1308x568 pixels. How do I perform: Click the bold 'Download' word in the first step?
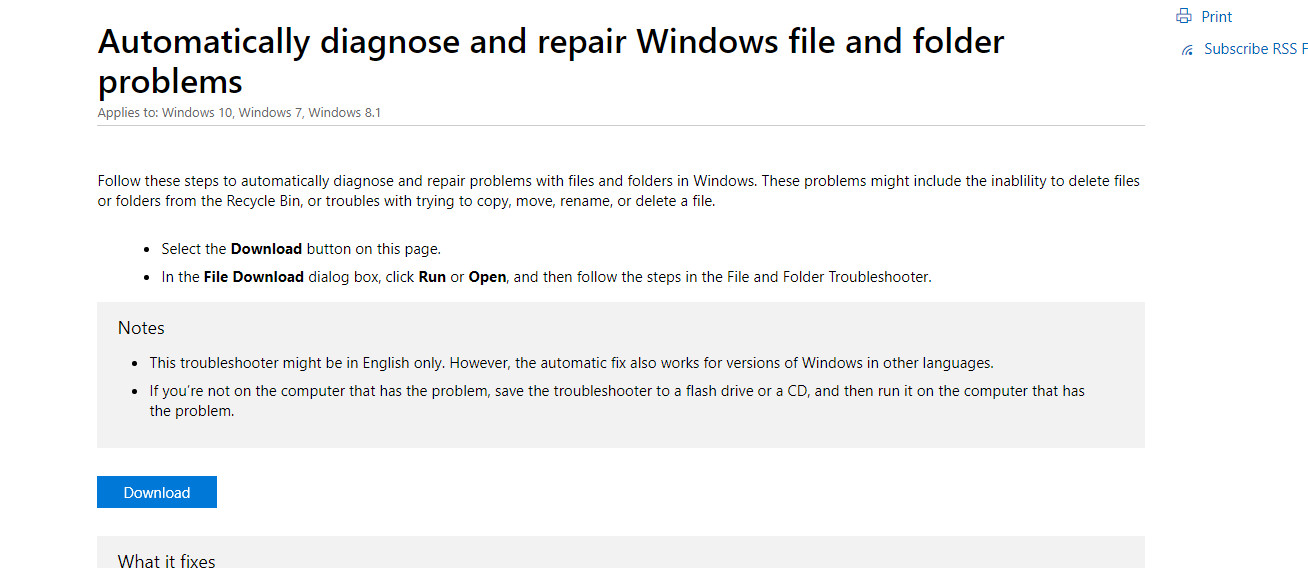266,249
